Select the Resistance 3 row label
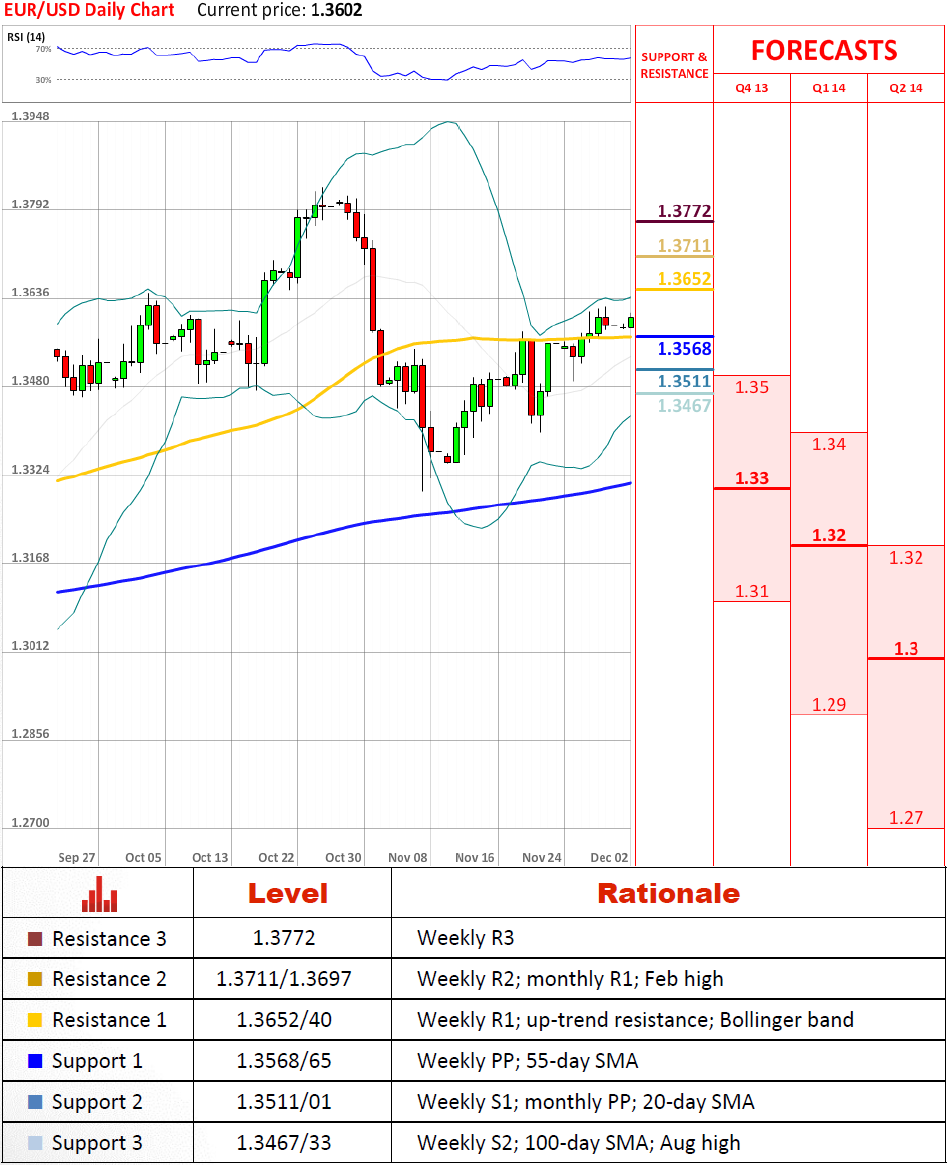 pos(109,939)
